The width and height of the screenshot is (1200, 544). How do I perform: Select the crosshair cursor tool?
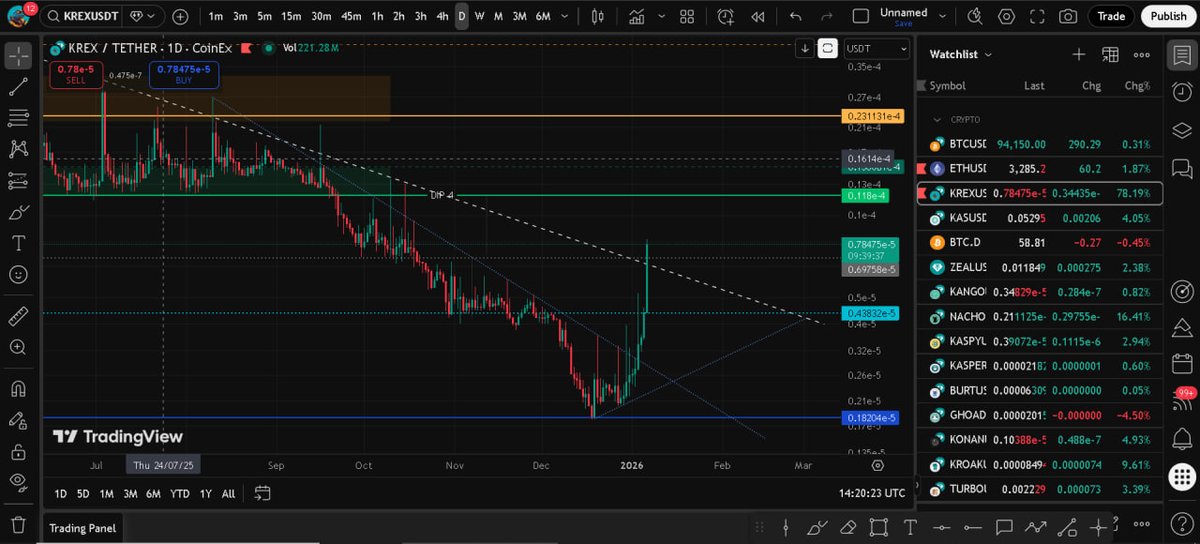[x=18, y=55]
